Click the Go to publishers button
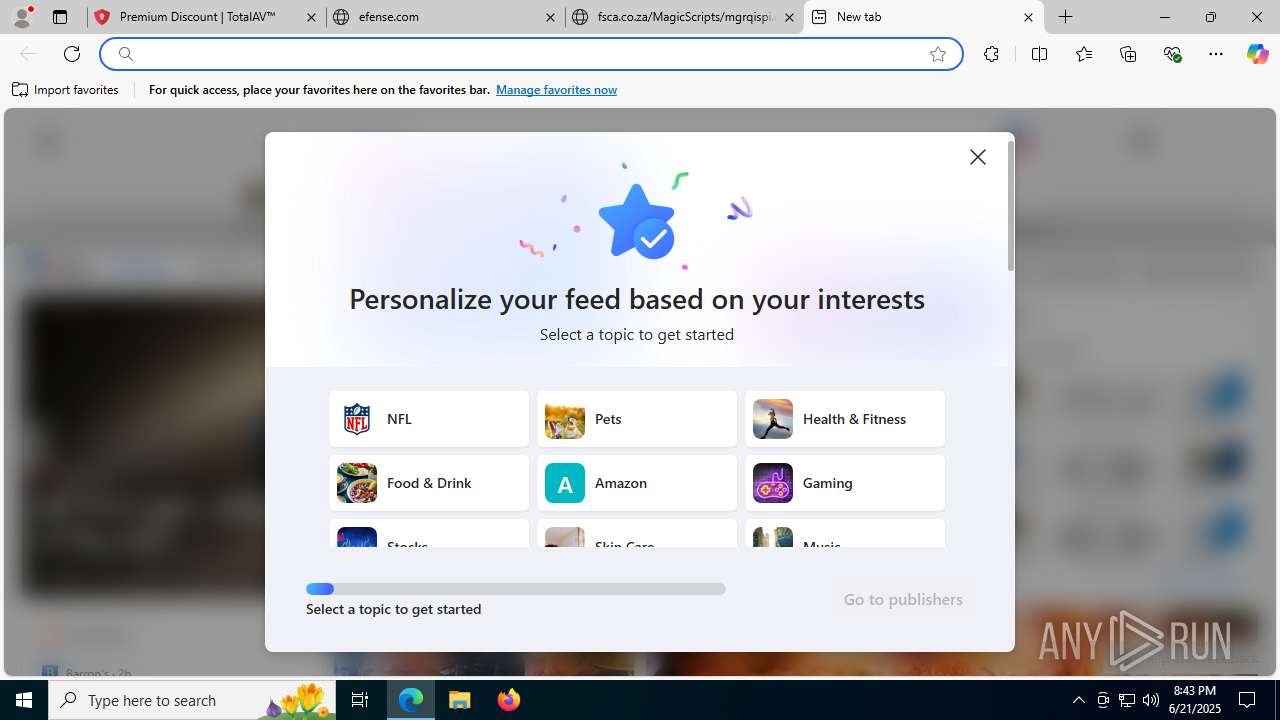This screenshot has height=720, width=1280. pos(903,599)
